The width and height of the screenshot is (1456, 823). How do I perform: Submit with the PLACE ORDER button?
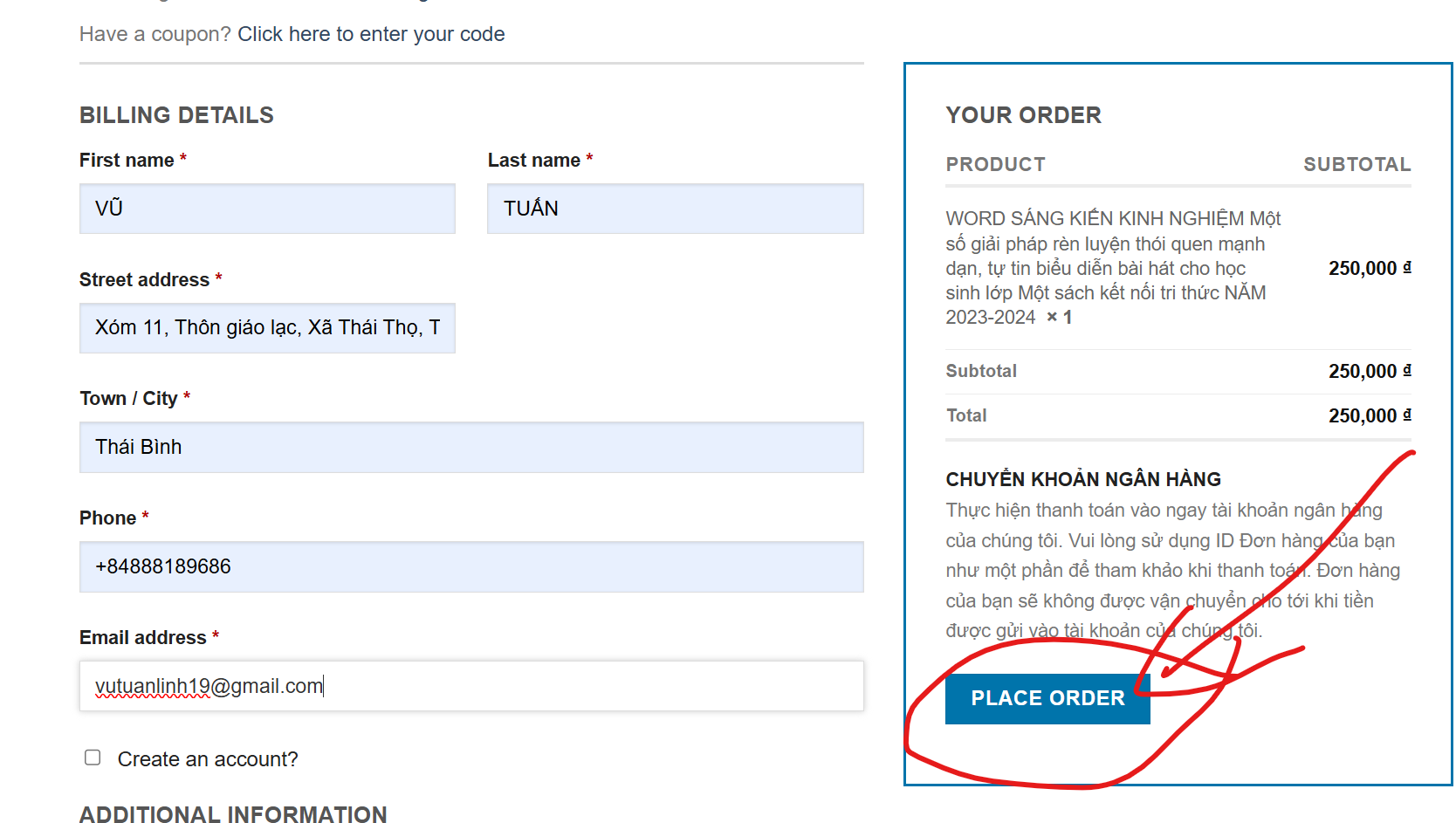coord(1047,698)
